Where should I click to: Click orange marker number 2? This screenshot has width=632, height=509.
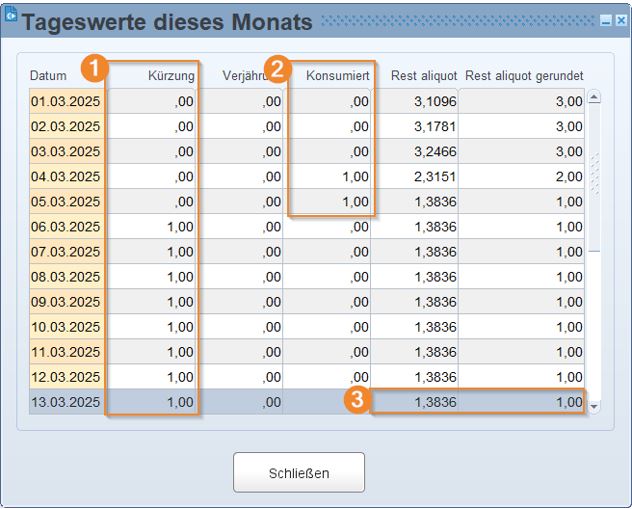point(279,68)
